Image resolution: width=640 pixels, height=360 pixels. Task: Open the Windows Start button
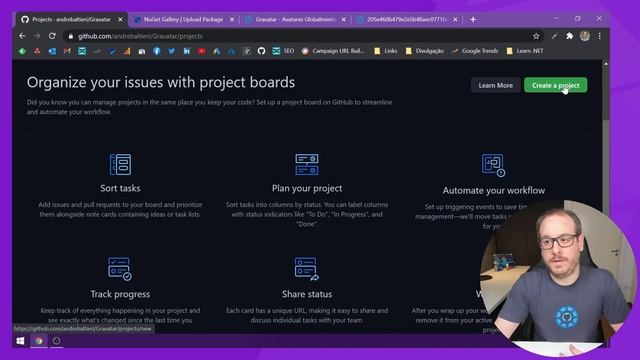(20, 340)
